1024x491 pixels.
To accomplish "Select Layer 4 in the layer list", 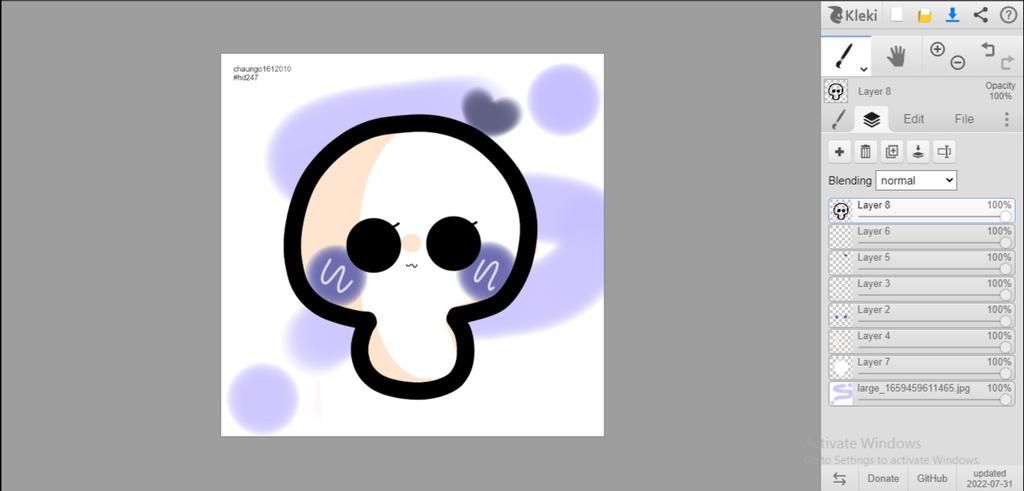I will click(921, 341).
